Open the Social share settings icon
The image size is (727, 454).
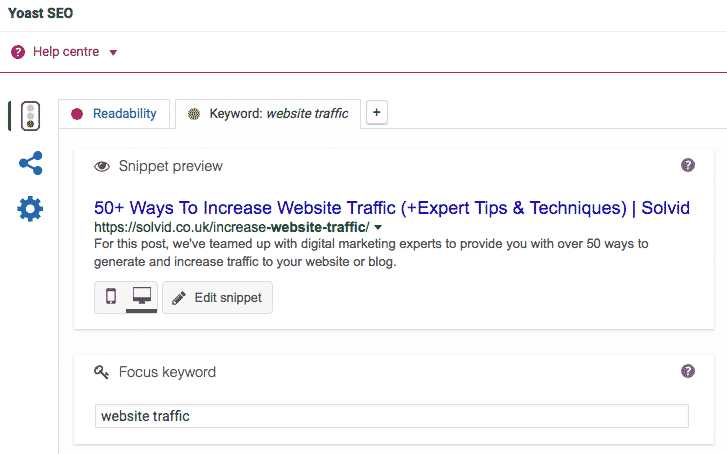31,163
